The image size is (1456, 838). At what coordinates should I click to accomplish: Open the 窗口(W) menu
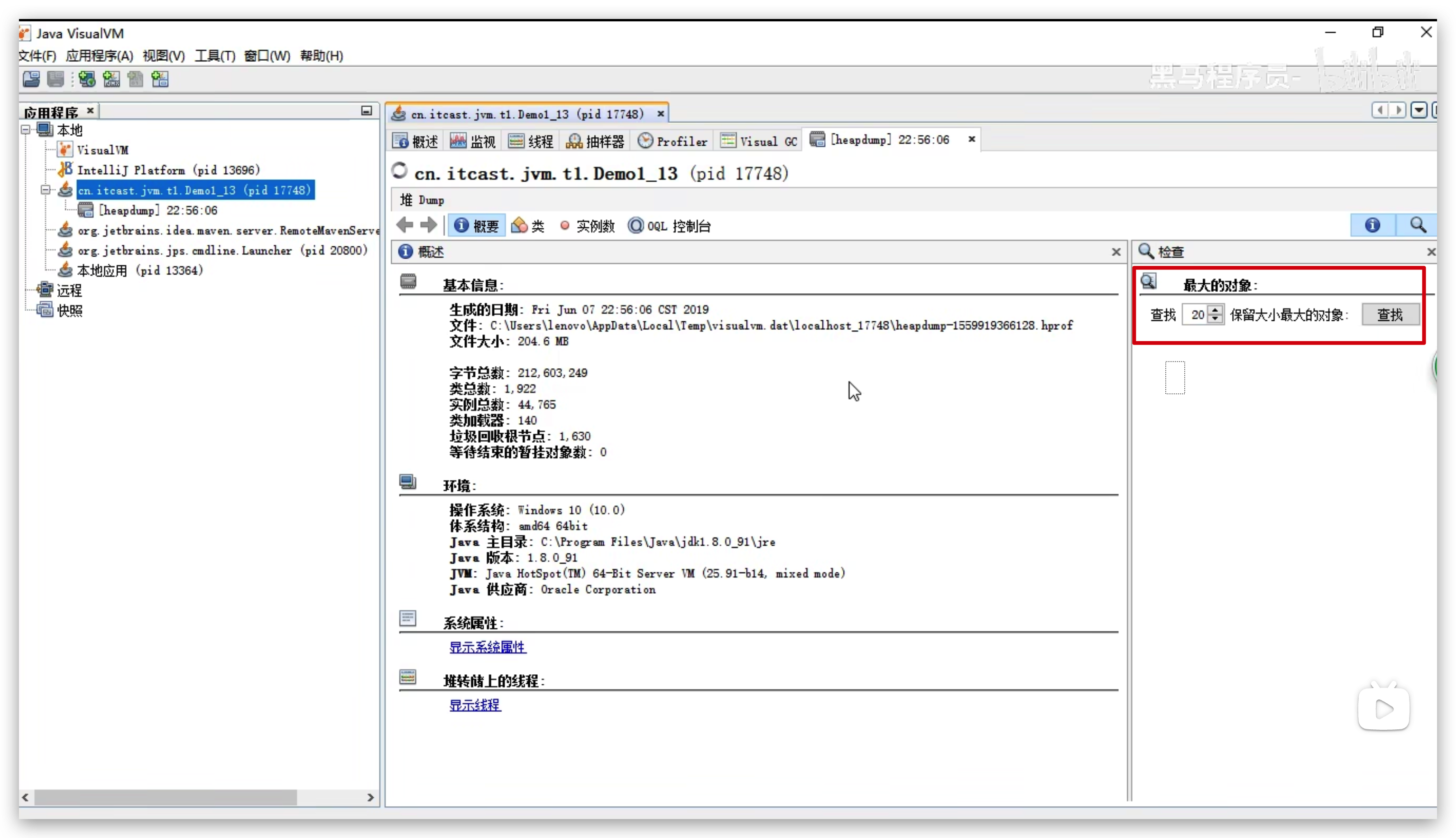click(265, 55)
